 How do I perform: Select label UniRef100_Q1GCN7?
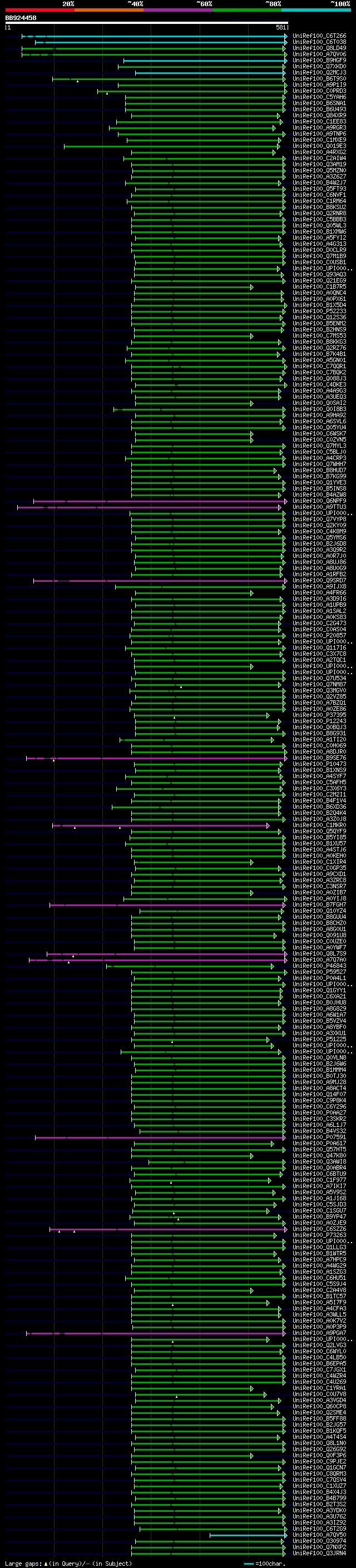(319, 1467)
